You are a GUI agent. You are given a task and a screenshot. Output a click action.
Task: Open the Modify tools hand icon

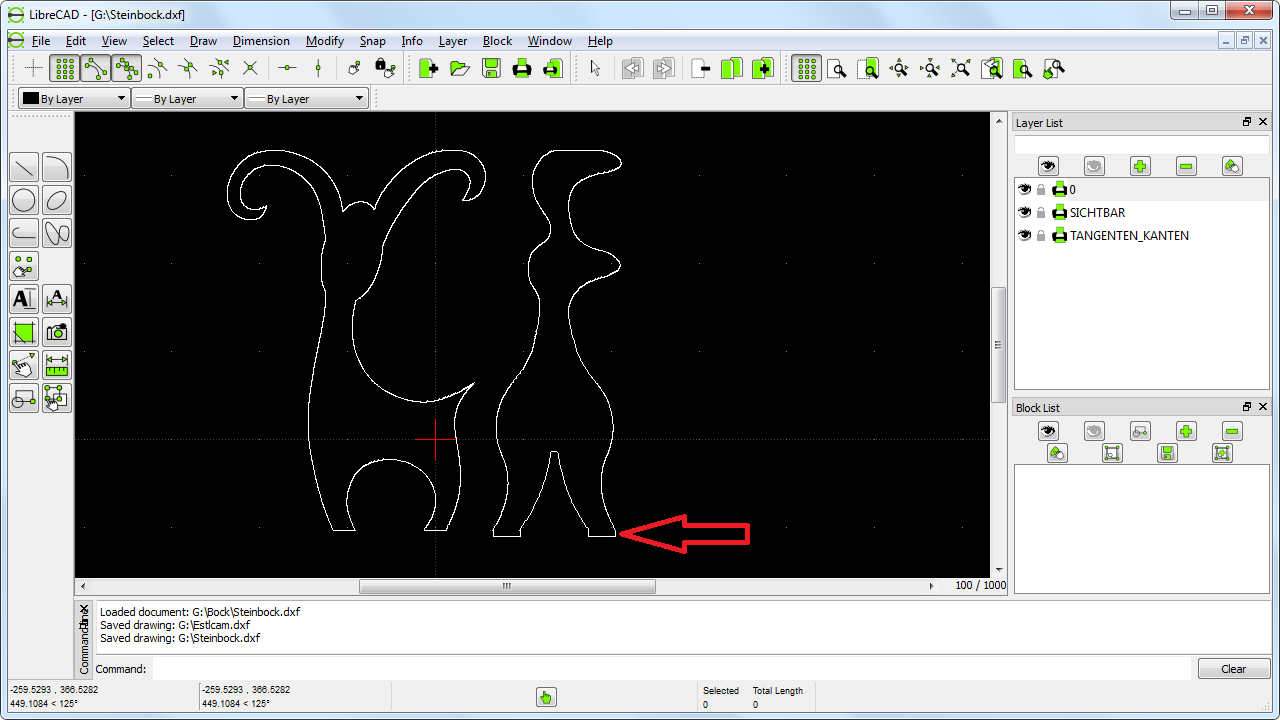pyautogui.click(x=24, y=365)
